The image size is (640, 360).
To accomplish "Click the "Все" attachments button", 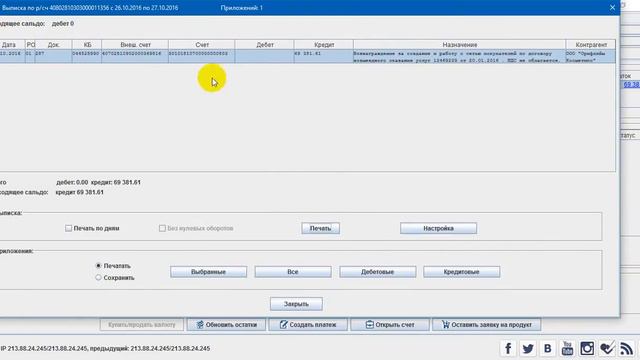I will (293, 272).
